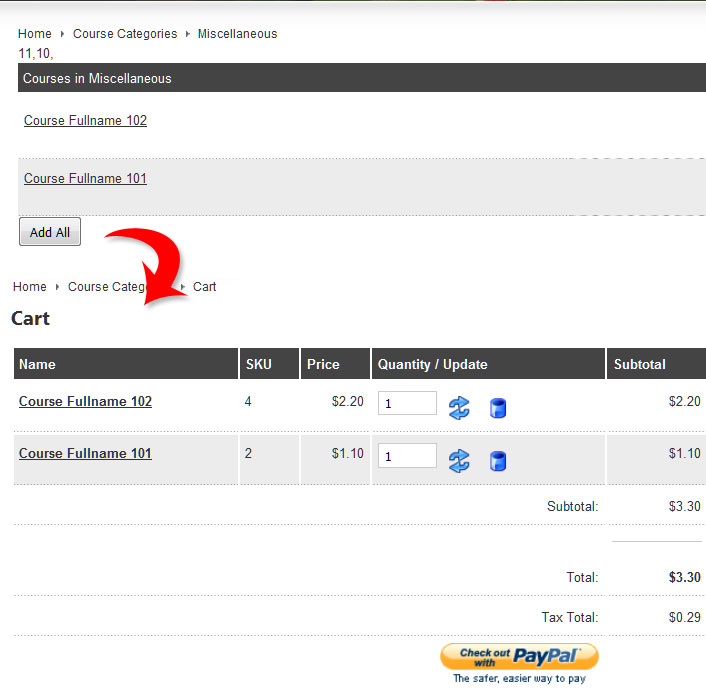706x700 pixels.
Task: Open Course Categories in the top breadcrumb
Action: [x=124, y=34]
